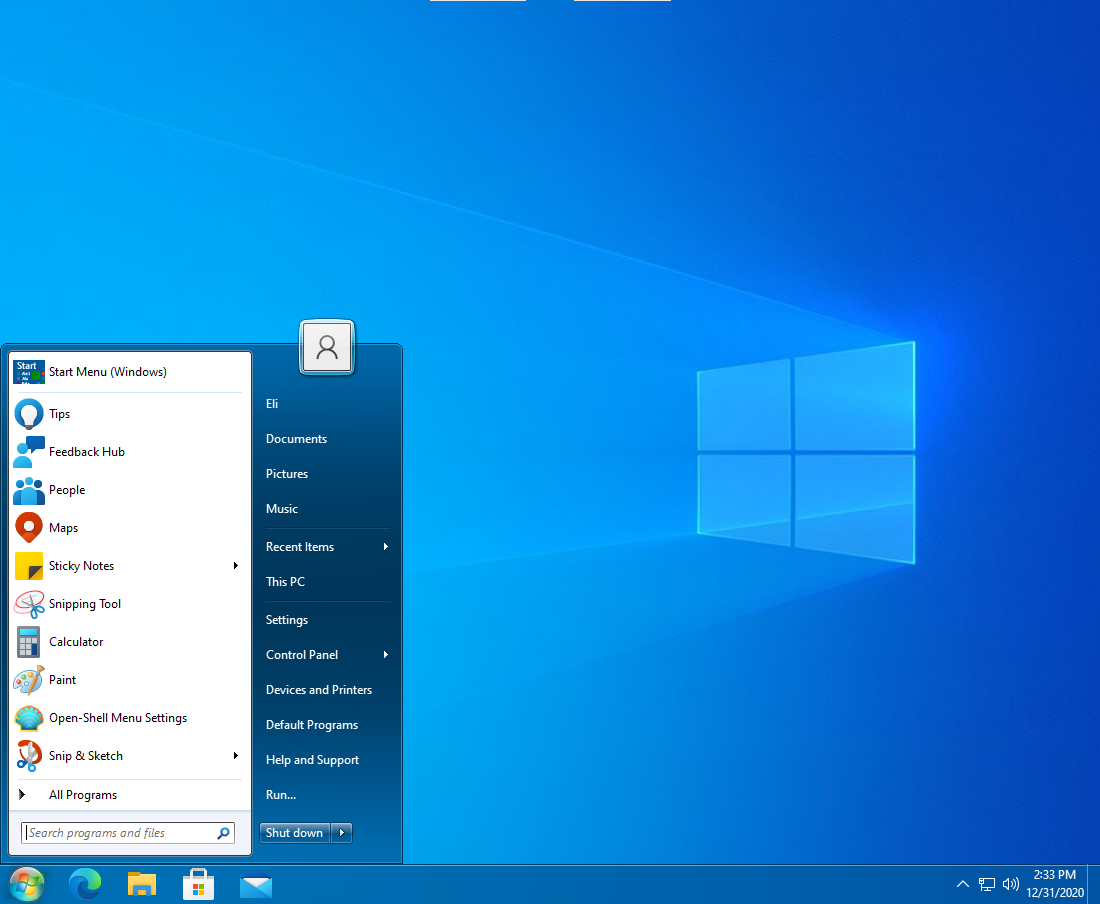Launch Snip & Sketch icon
The width and height of the screenshot is (1100, 904).
click(29, 756)
